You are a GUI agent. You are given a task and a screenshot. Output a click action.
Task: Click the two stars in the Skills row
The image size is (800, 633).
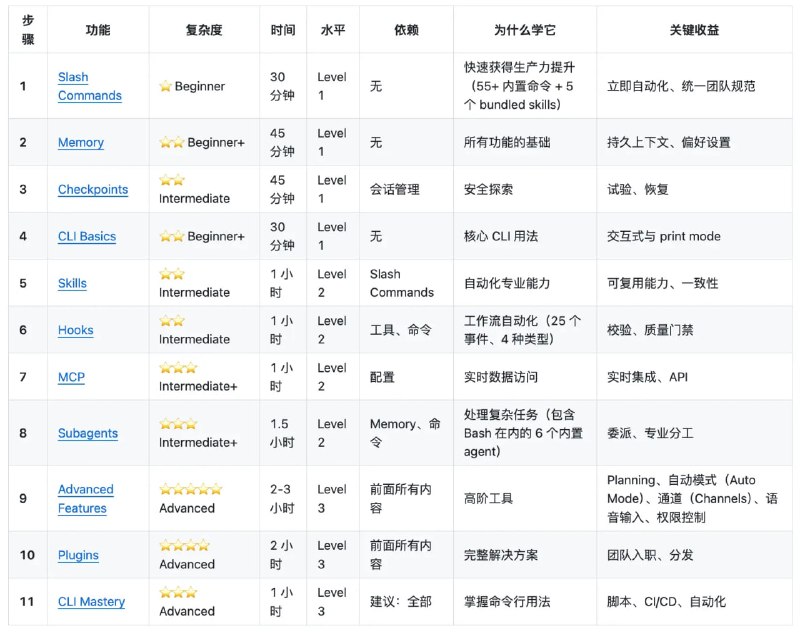[171, 273]
